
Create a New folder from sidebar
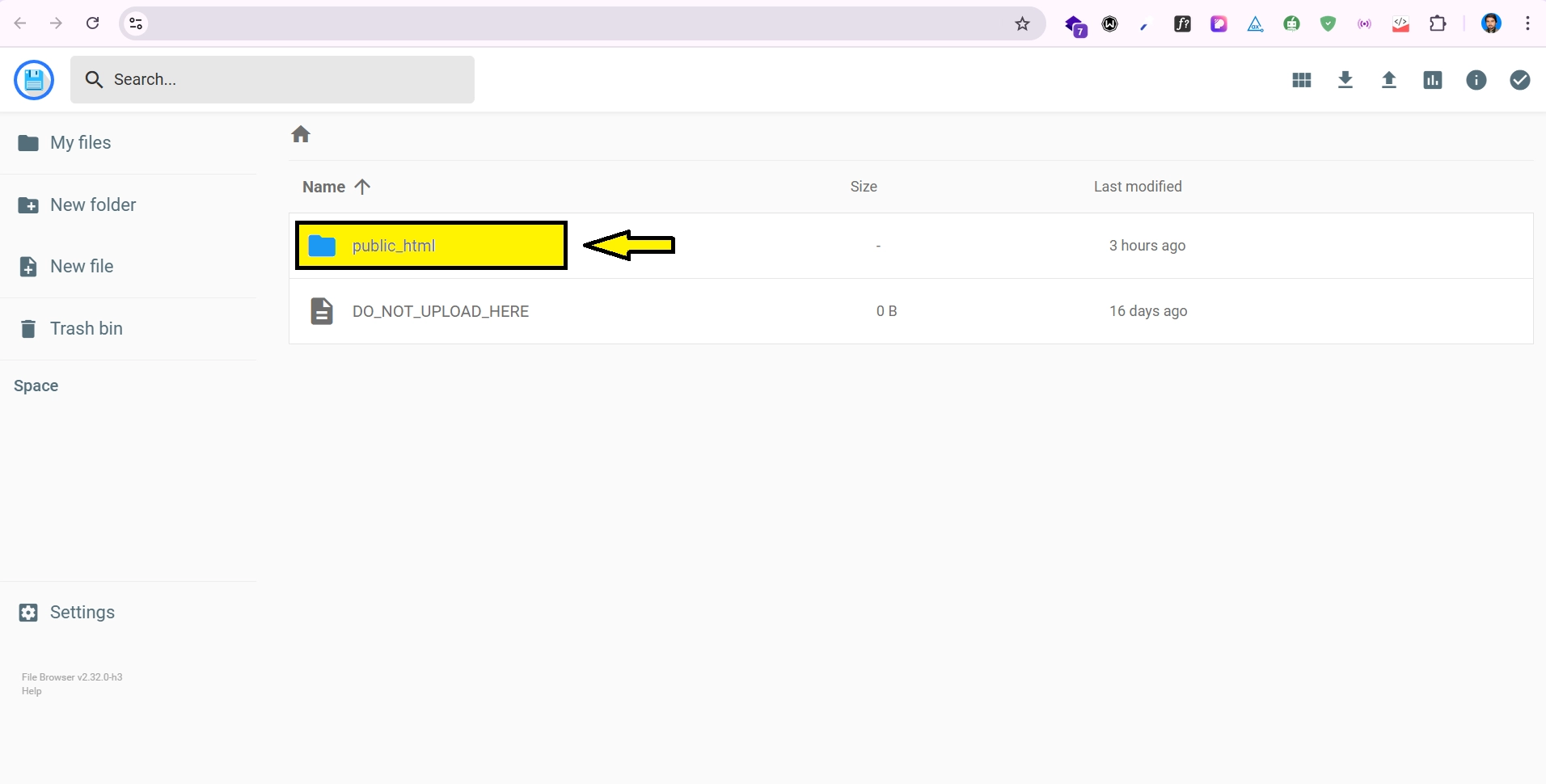tap(92, 205)
